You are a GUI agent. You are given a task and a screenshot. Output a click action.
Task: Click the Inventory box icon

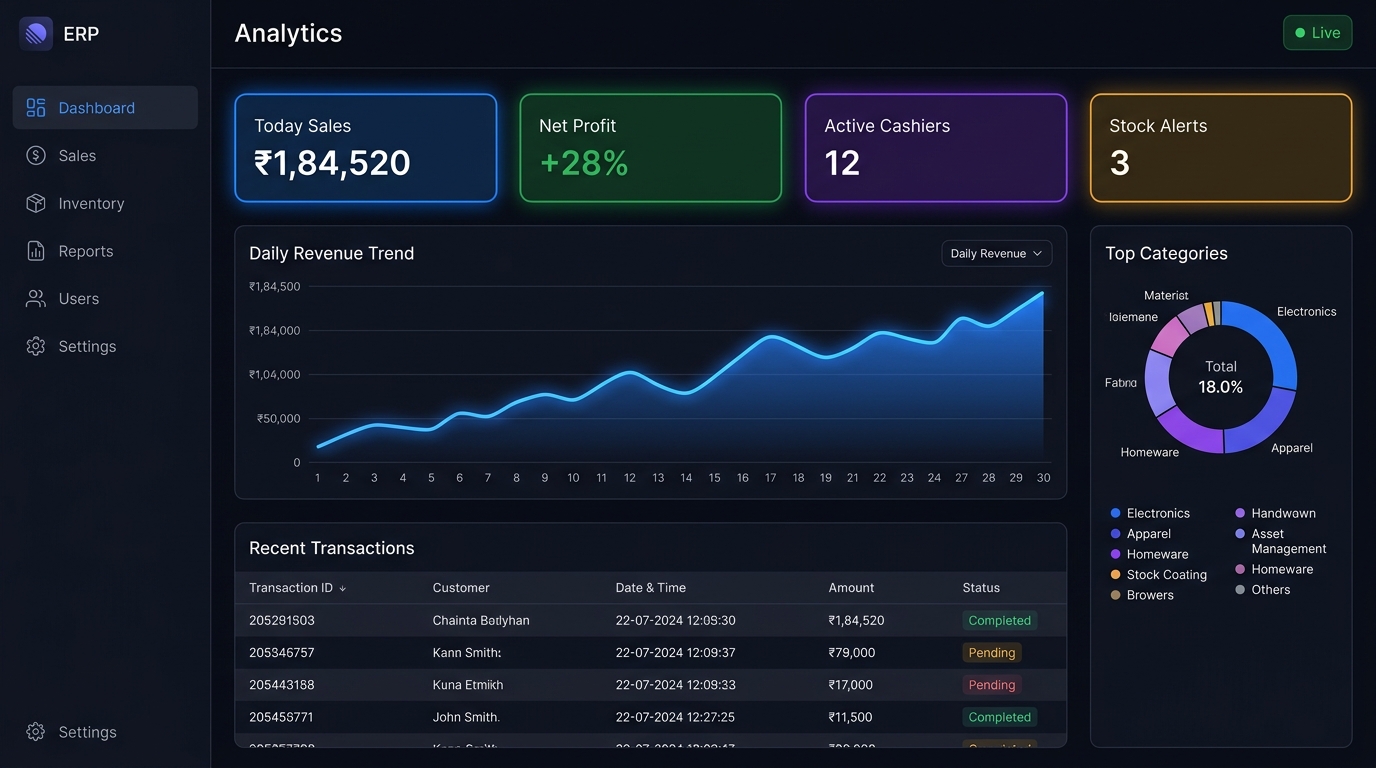36,203
